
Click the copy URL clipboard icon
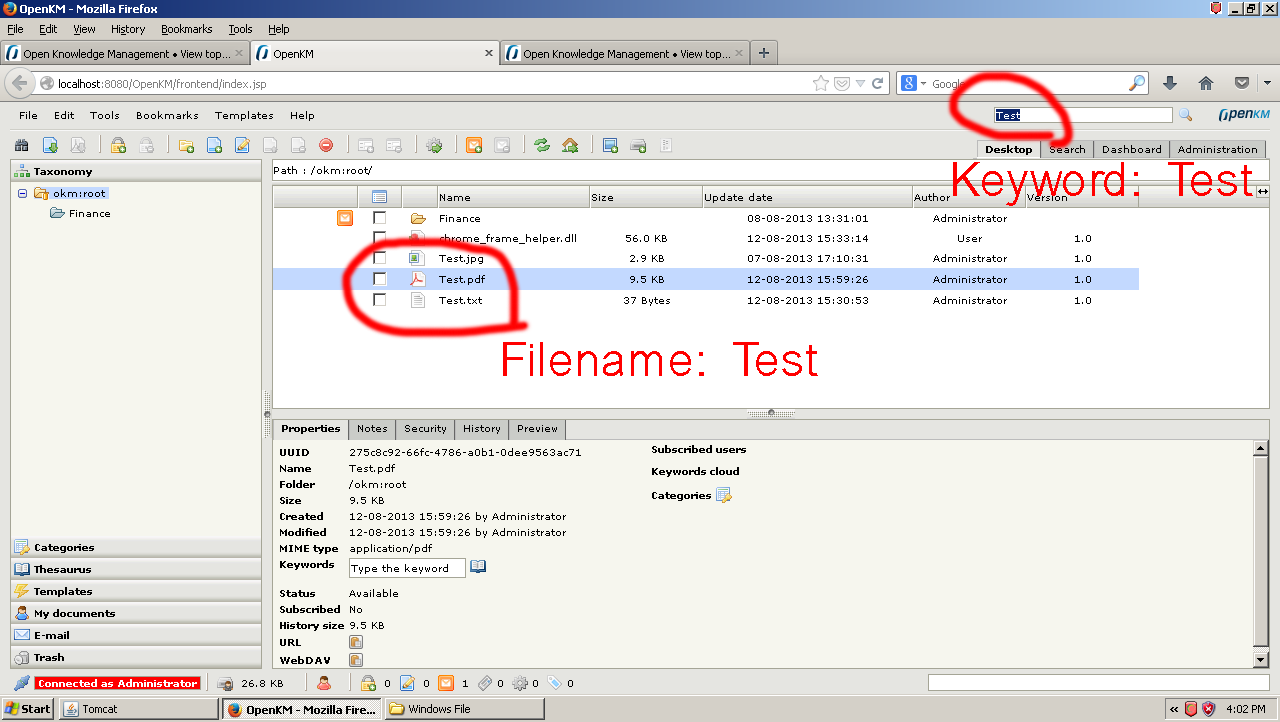click(x=355, y=642)
